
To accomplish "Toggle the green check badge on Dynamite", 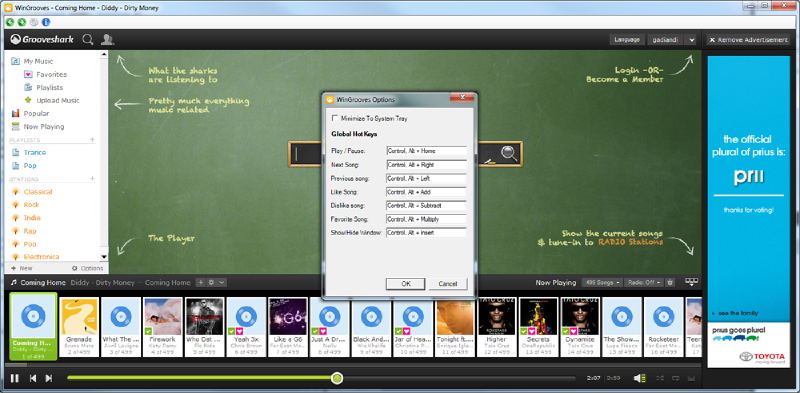I will pyautogui.click(x=565, y=331).
